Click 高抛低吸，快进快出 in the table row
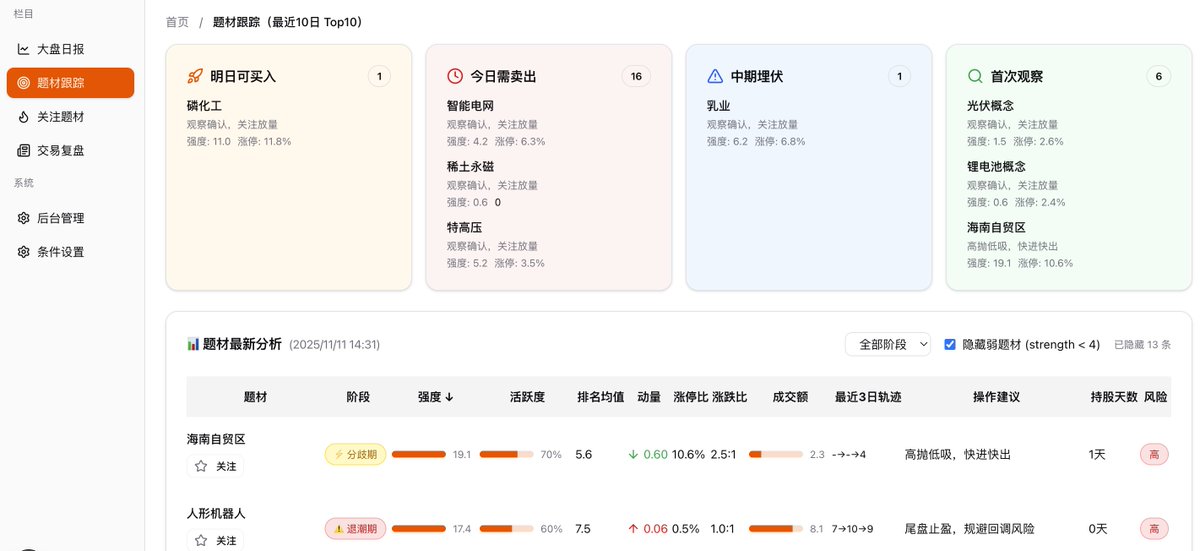1200x551 pixels. (957, 454)
